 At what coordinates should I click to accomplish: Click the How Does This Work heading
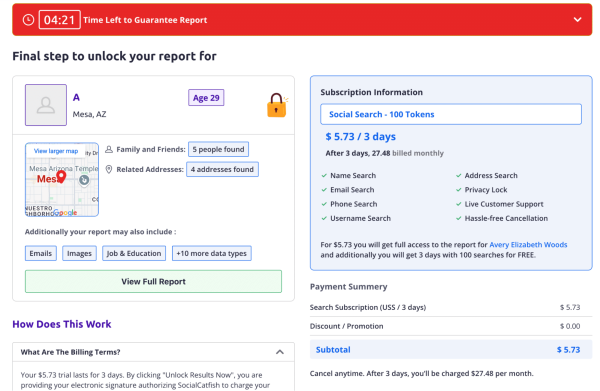point(62,324)
